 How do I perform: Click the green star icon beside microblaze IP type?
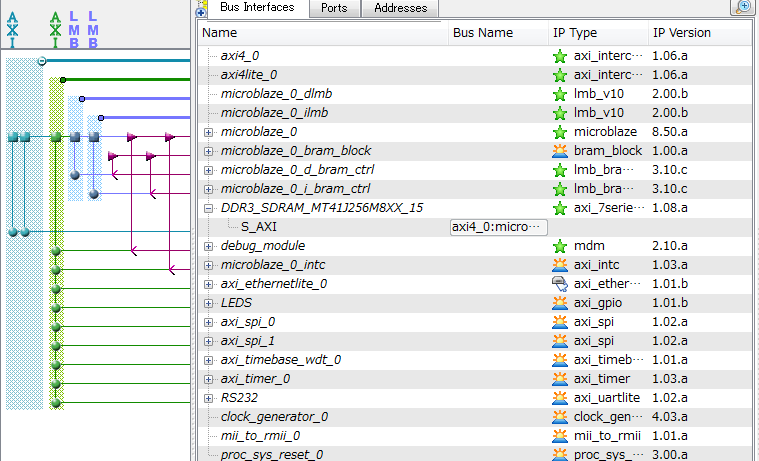(560, 132)
